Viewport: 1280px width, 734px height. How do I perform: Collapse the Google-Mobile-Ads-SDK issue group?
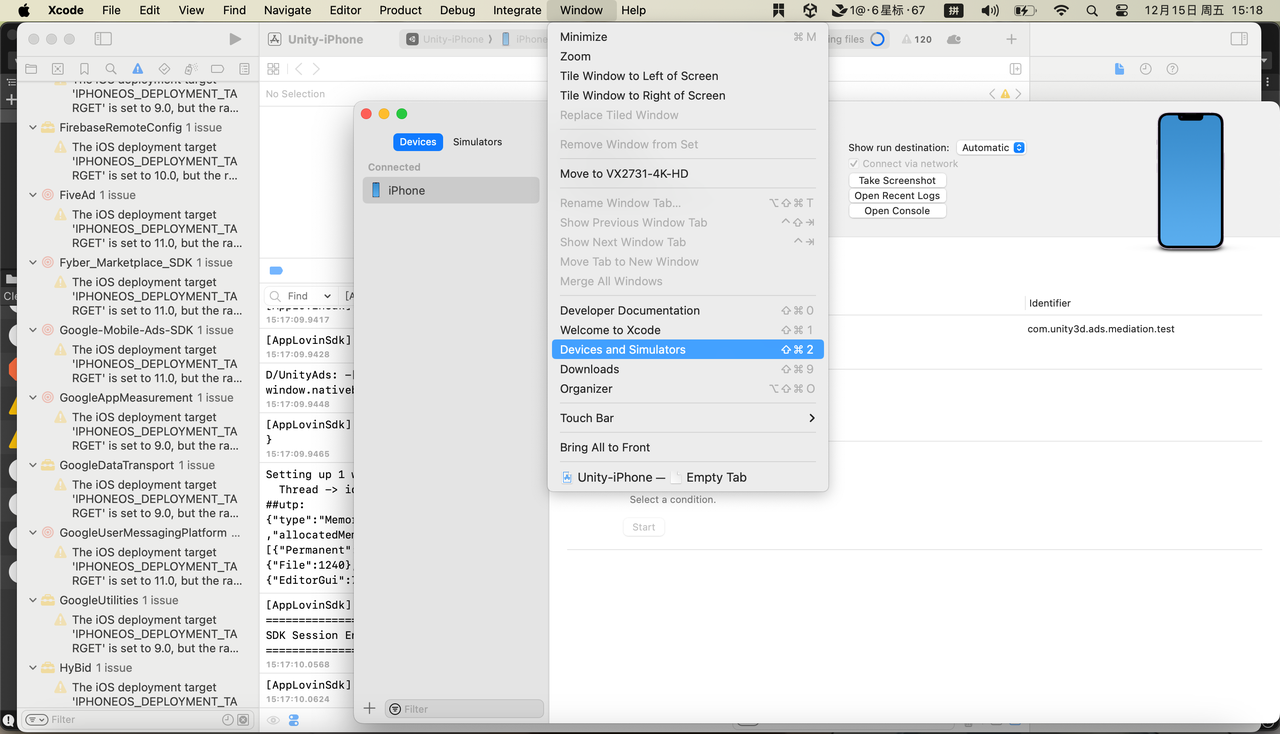pyautogui.click(x=33, y=330)
